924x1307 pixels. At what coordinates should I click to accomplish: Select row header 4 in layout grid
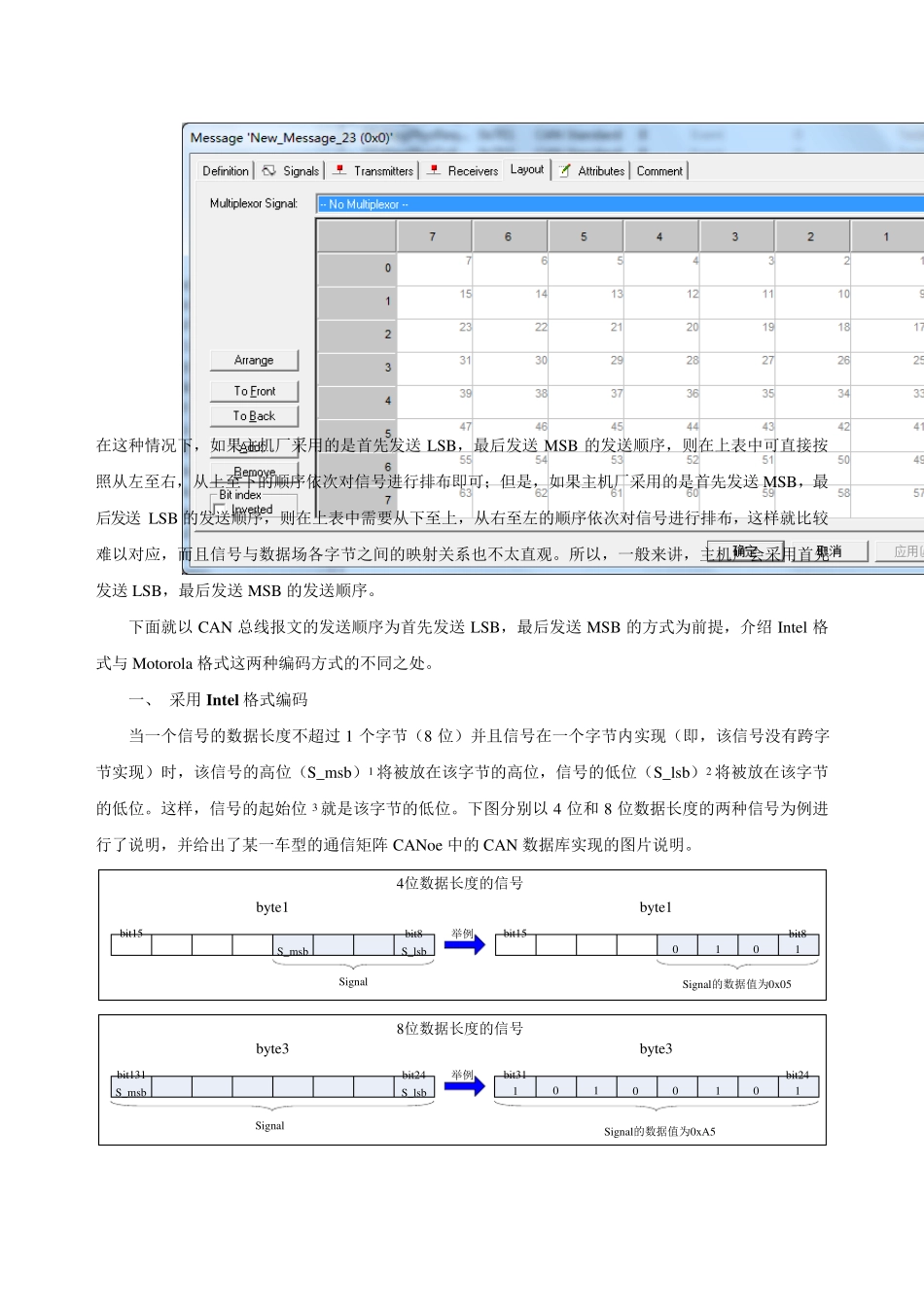356,401
